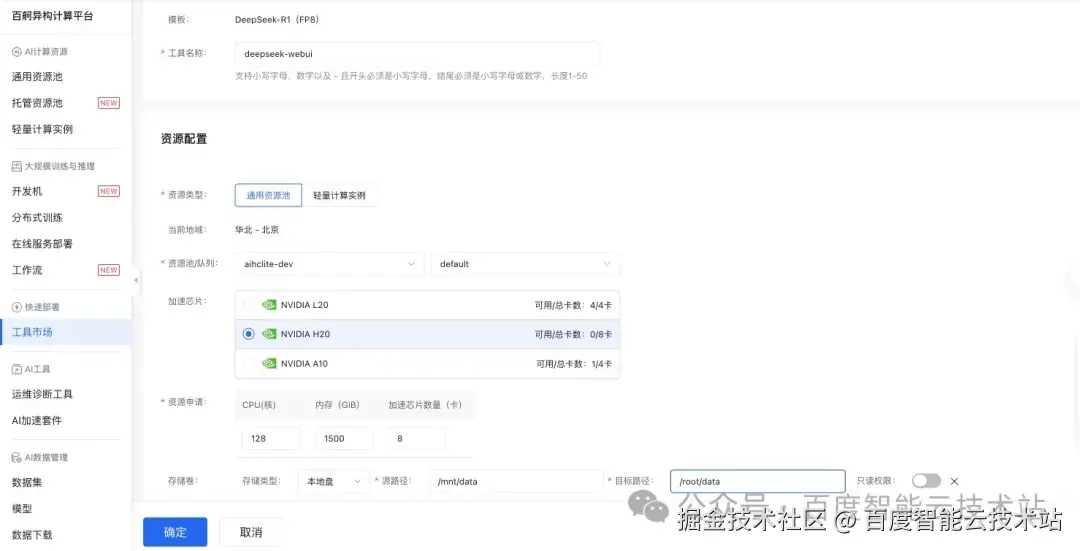Open the 本地盘 storage type dropdown
This screenshot has width=1080, height=551.
click(x=333, y=481)
